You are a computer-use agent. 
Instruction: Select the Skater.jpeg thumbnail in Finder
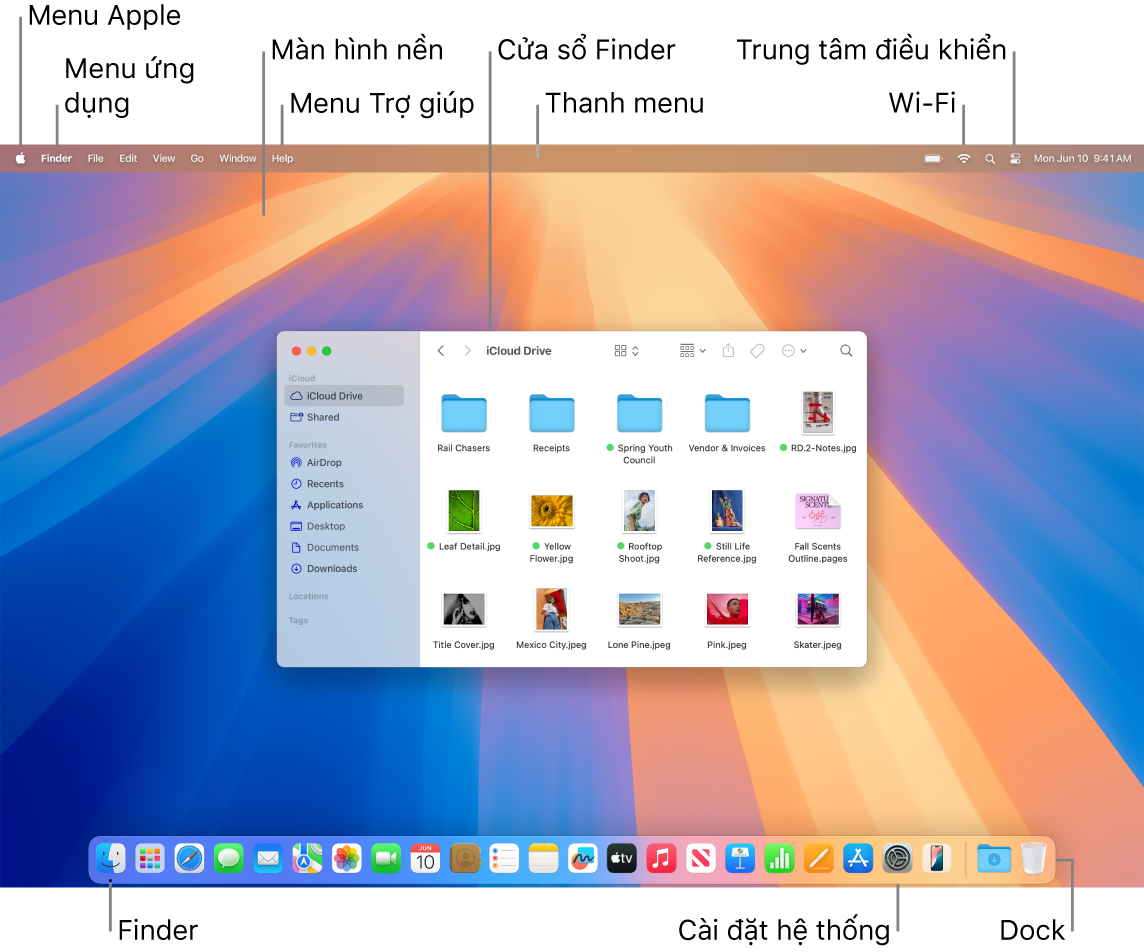point(817,609)
